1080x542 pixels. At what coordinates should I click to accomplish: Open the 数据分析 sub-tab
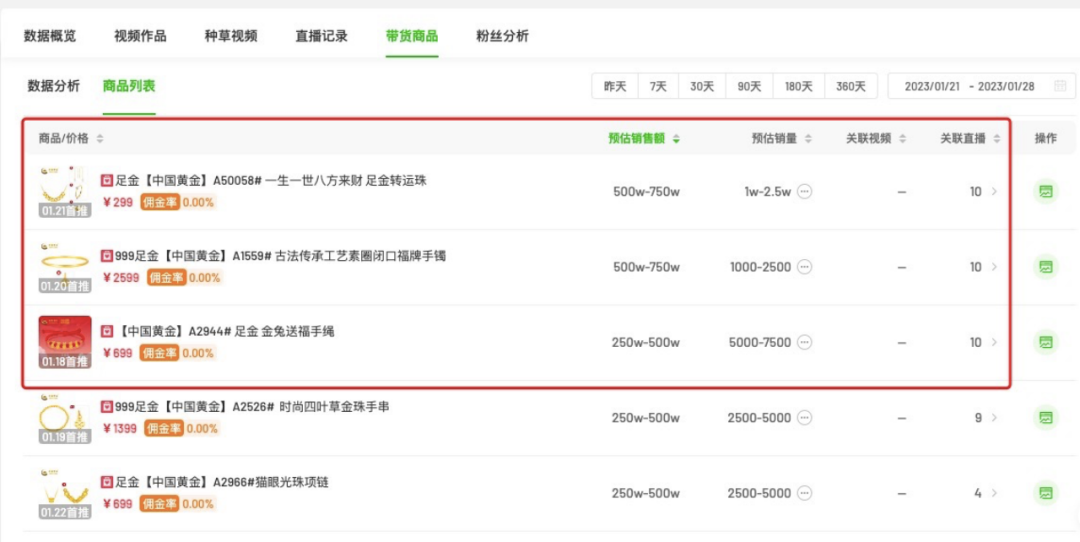[x=54, y=86]
